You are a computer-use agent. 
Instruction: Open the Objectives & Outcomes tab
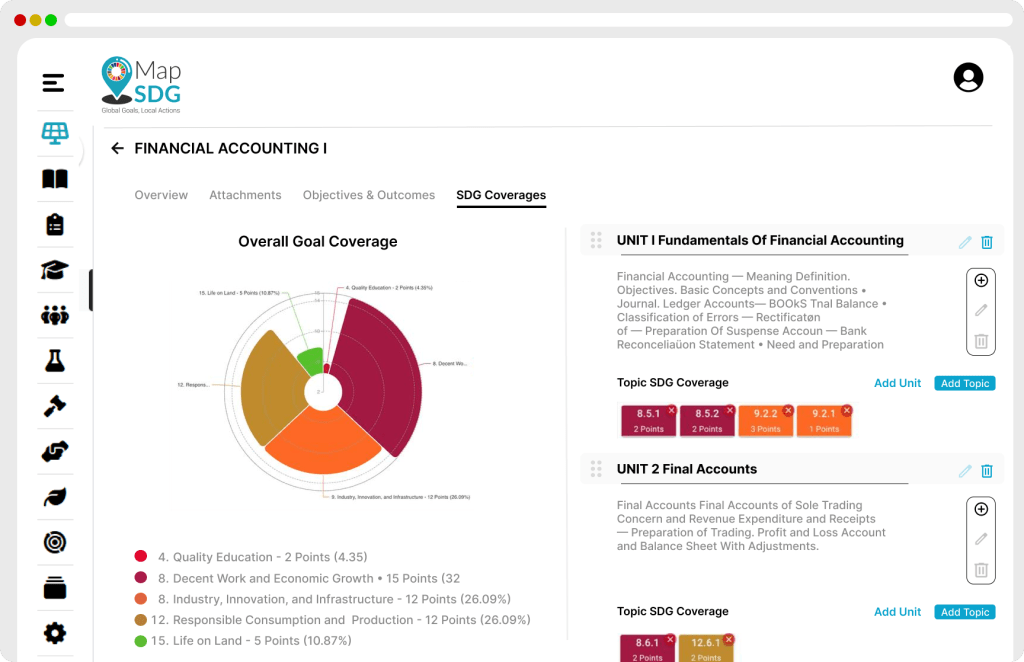point(369,195)
